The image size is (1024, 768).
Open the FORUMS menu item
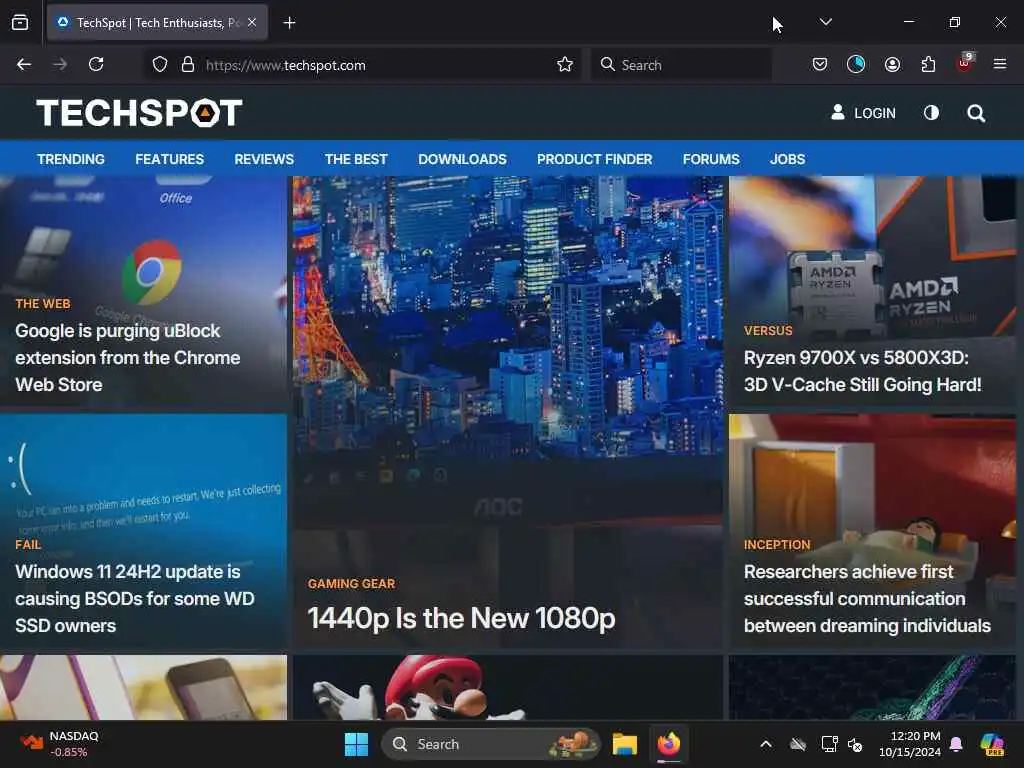pos(711,159)
